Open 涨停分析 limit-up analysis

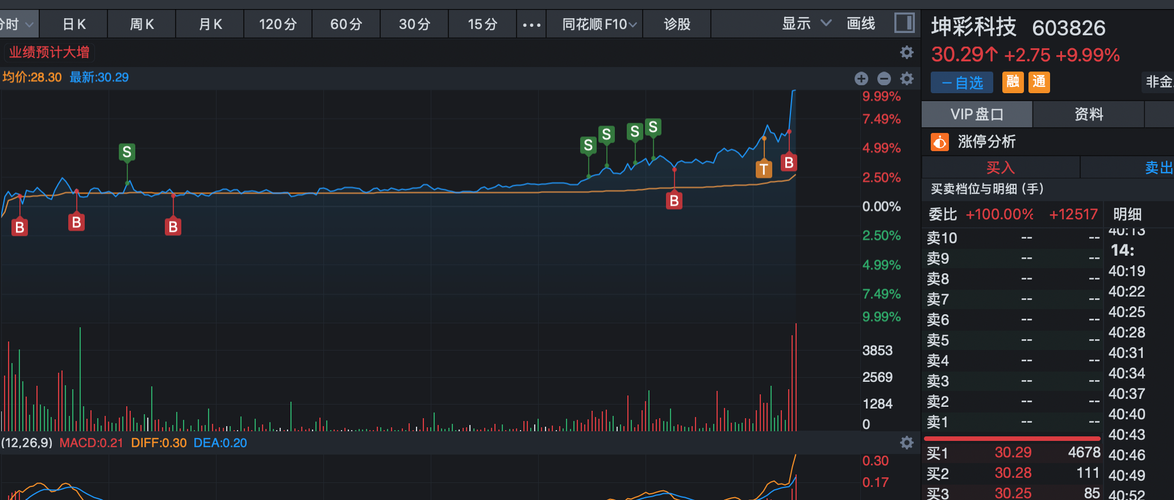[986, 141]
